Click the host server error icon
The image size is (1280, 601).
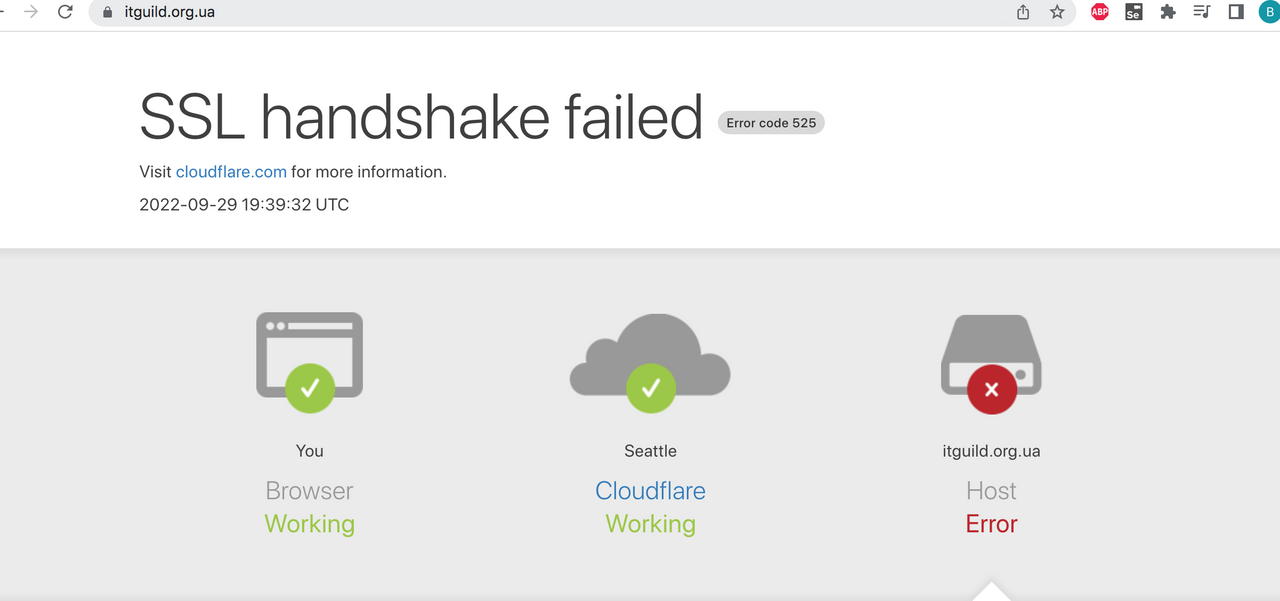pyautogui.click(x=991, y=360)
